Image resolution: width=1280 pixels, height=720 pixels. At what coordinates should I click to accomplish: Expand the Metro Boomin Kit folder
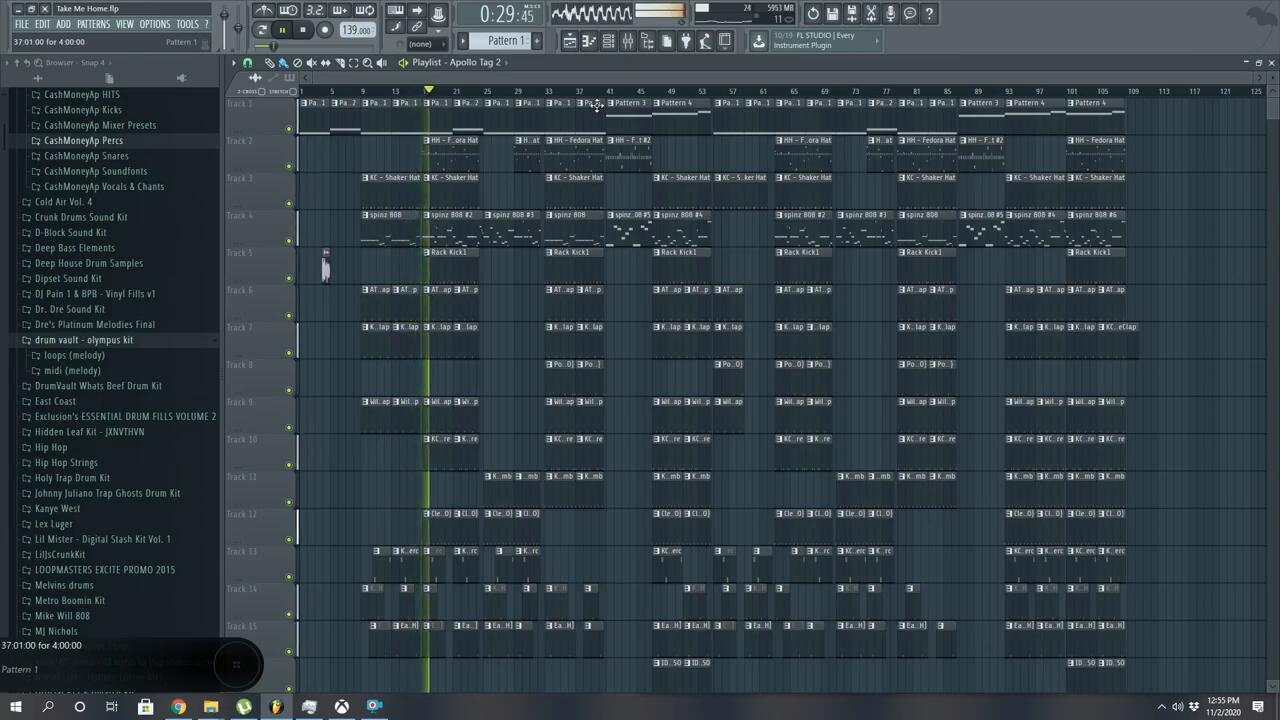pyautogui.click(x=26, y=601)
